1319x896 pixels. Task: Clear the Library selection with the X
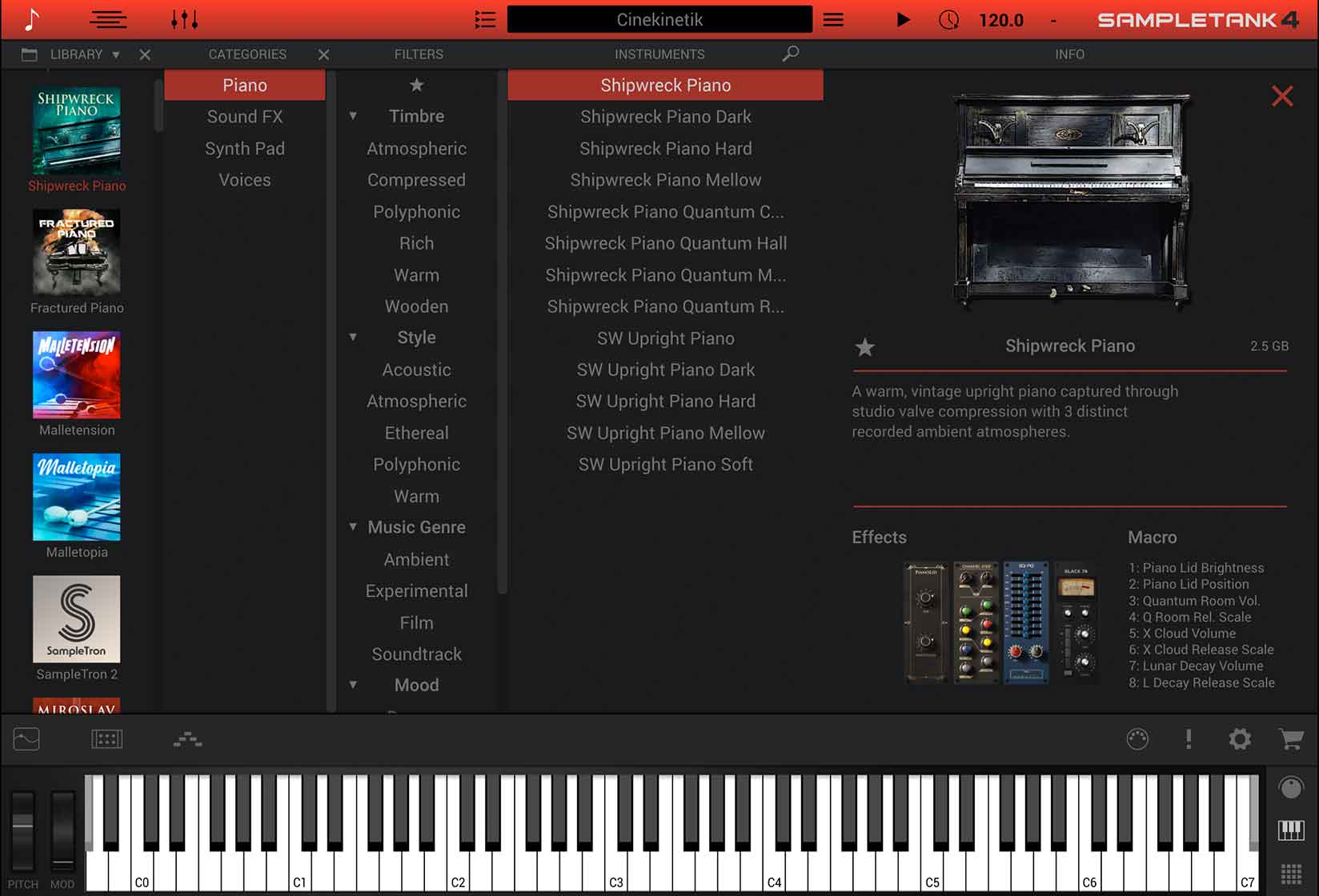(145, 54)
